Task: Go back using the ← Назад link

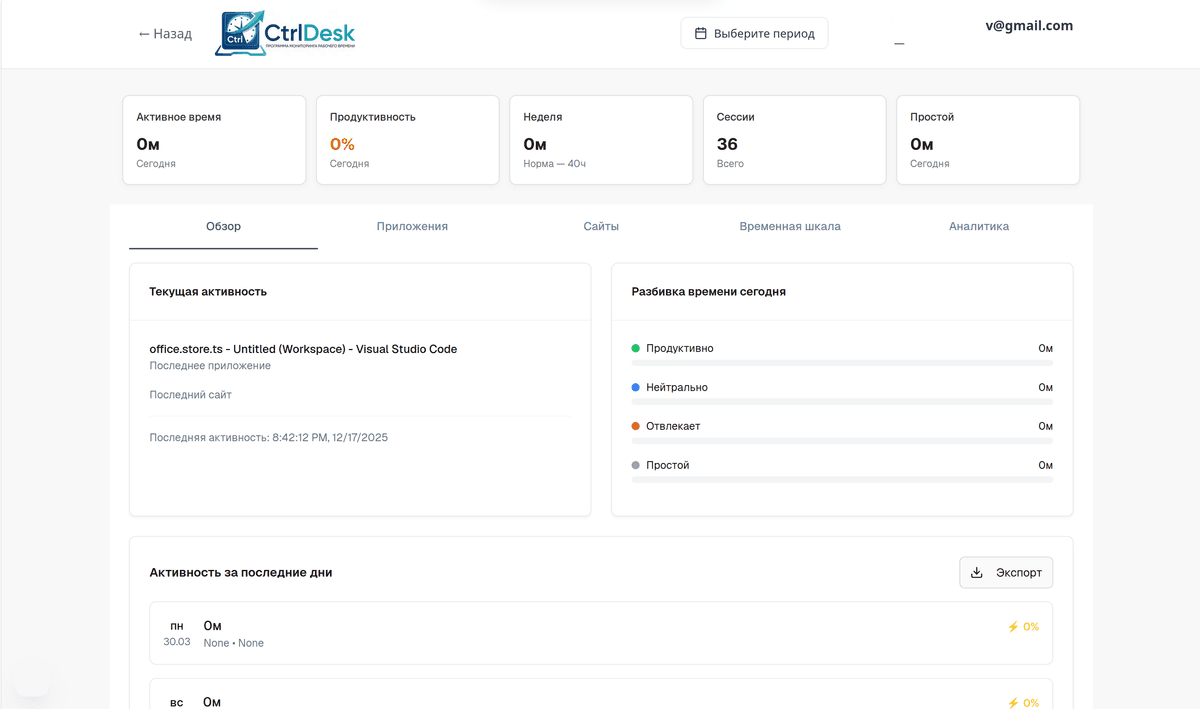Action: point(165,34)
